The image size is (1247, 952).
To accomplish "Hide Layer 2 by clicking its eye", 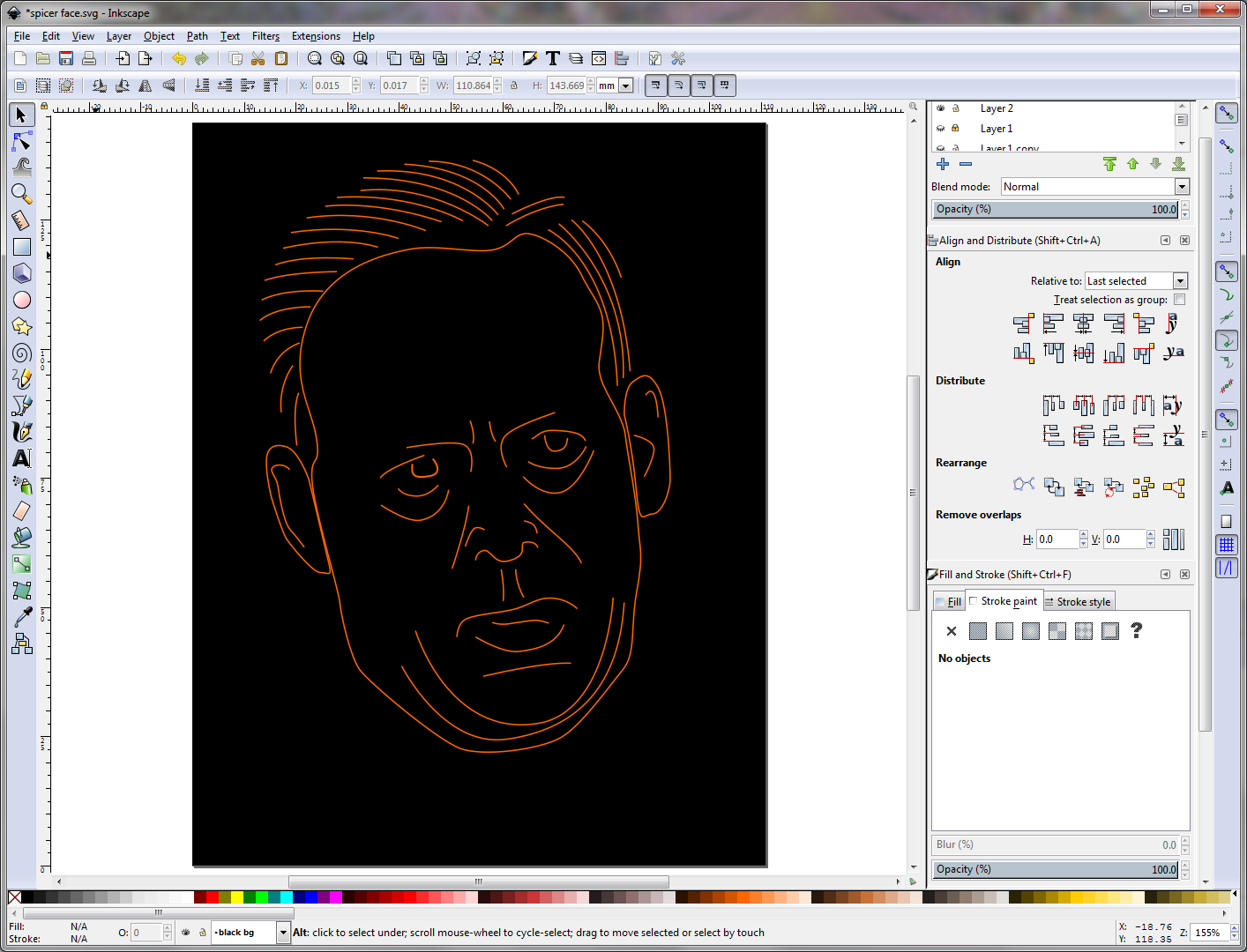I will coord(939,108).
